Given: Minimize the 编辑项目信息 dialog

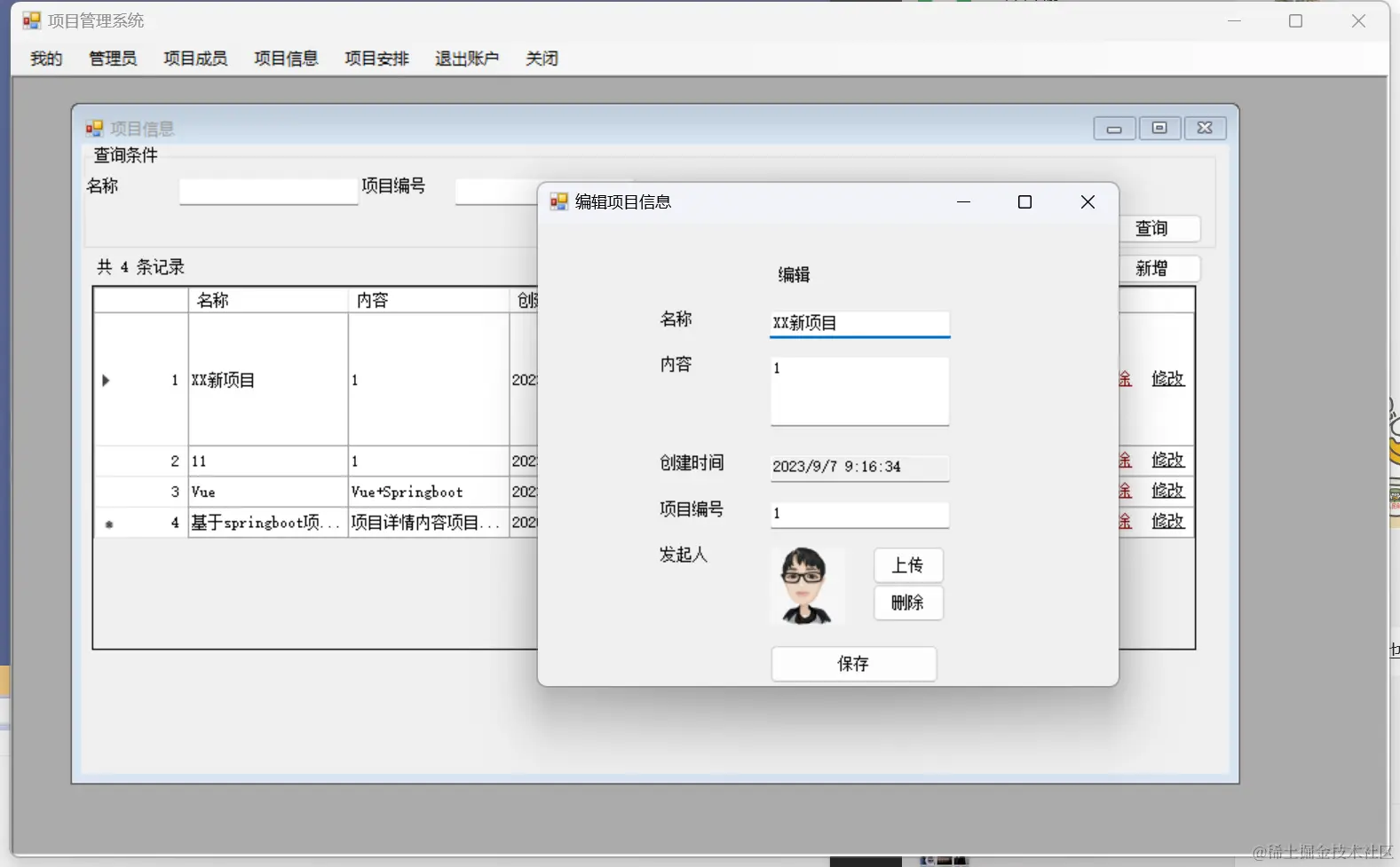Looking at the screenshot, I should click(x=963, y=202).
